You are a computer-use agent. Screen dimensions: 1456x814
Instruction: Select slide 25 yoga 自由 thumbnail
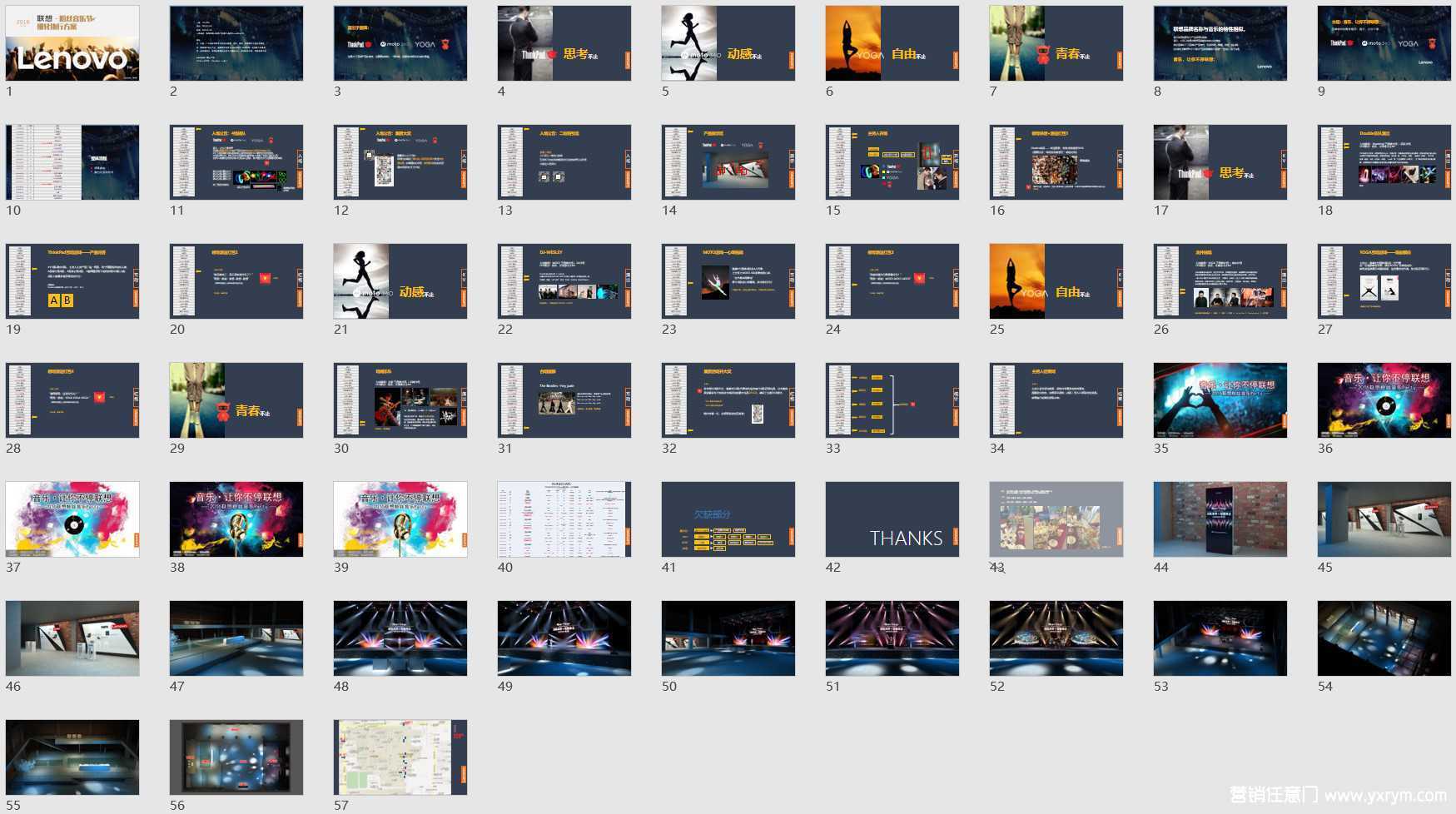coord(1056,281)
